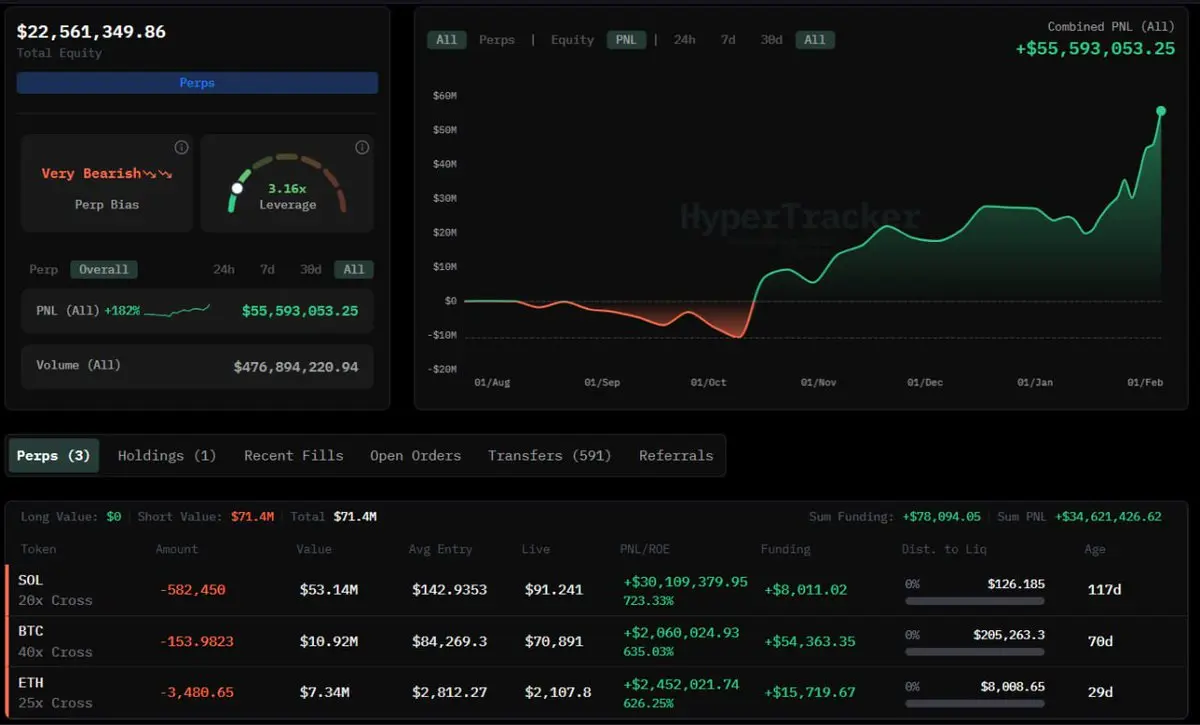Image resolution: width=1200 pixels, height=725 pixels.
Task: Click the Token column header
Action: pos(38,549)
